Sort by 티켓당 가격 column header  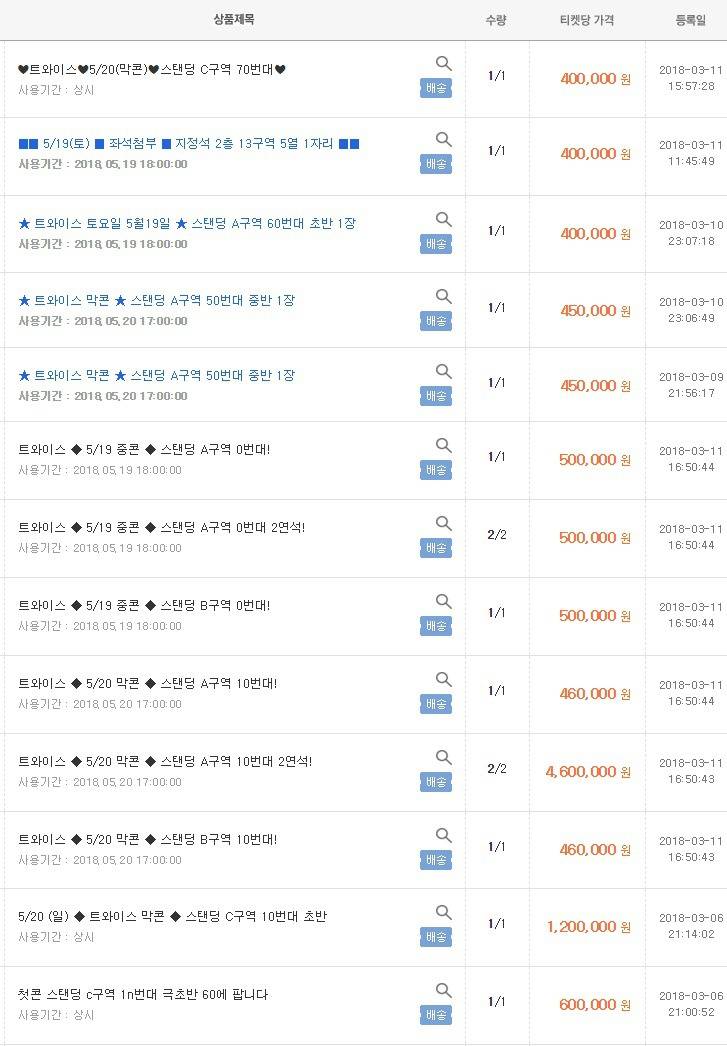coord(587,20)
